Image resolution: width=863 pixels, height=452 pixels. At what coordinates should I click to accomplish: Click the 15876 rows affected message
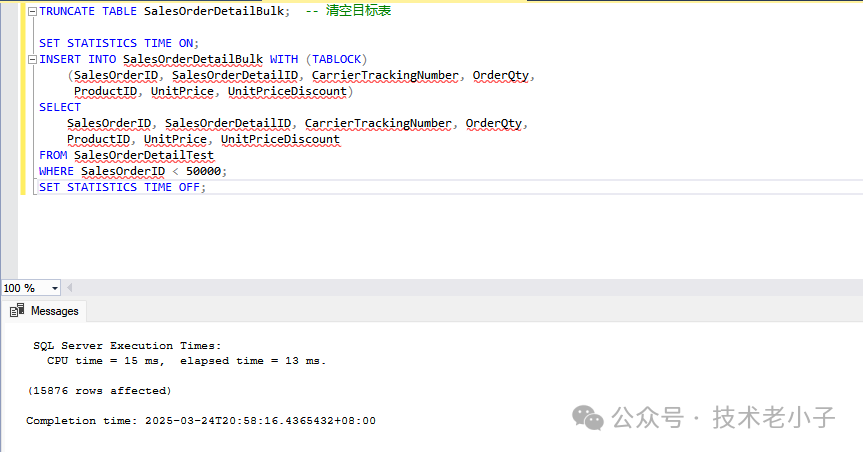click(x=99, y=390)
